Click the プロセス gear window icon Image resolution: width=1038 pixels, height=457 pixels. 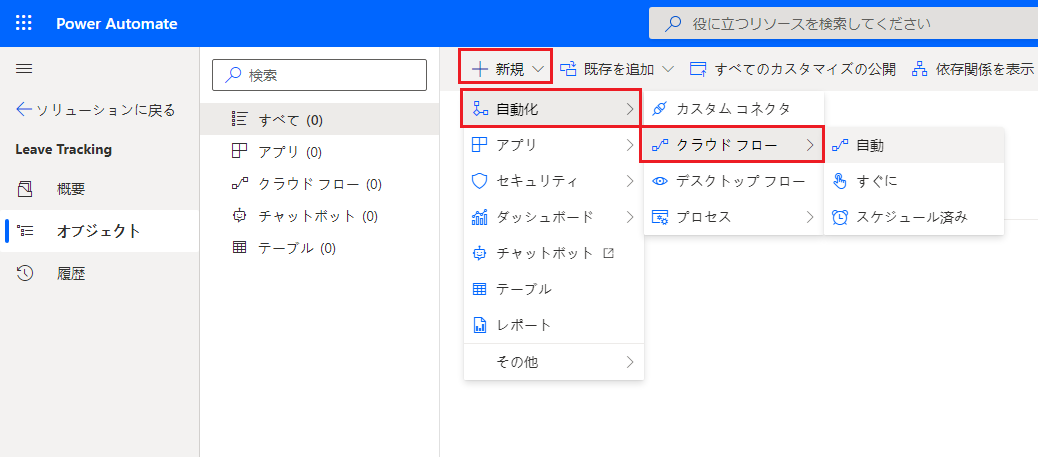(659, 217)
